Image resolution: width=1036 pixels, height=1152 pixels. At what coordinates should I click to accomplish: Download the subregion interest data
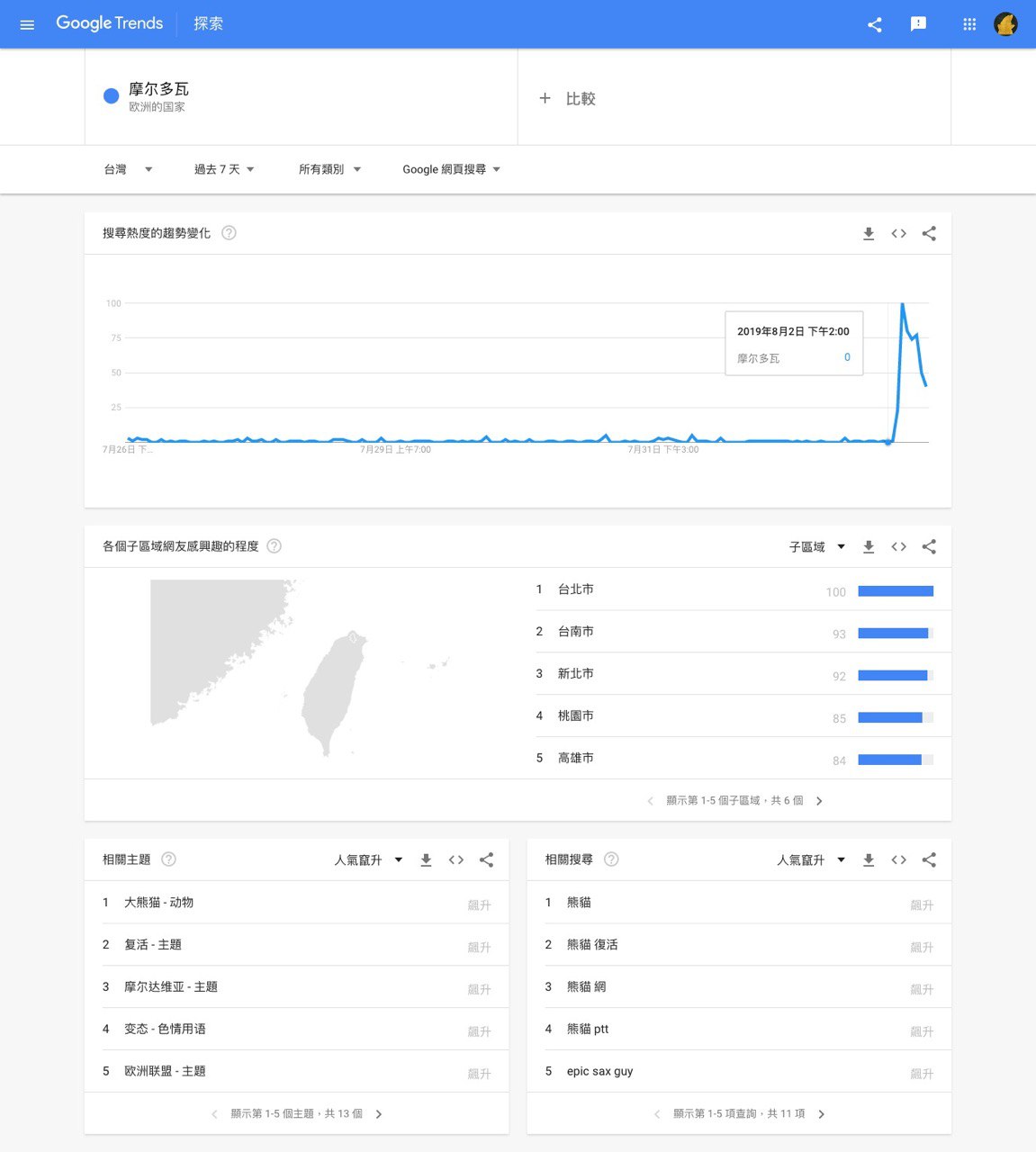(869, 547)
